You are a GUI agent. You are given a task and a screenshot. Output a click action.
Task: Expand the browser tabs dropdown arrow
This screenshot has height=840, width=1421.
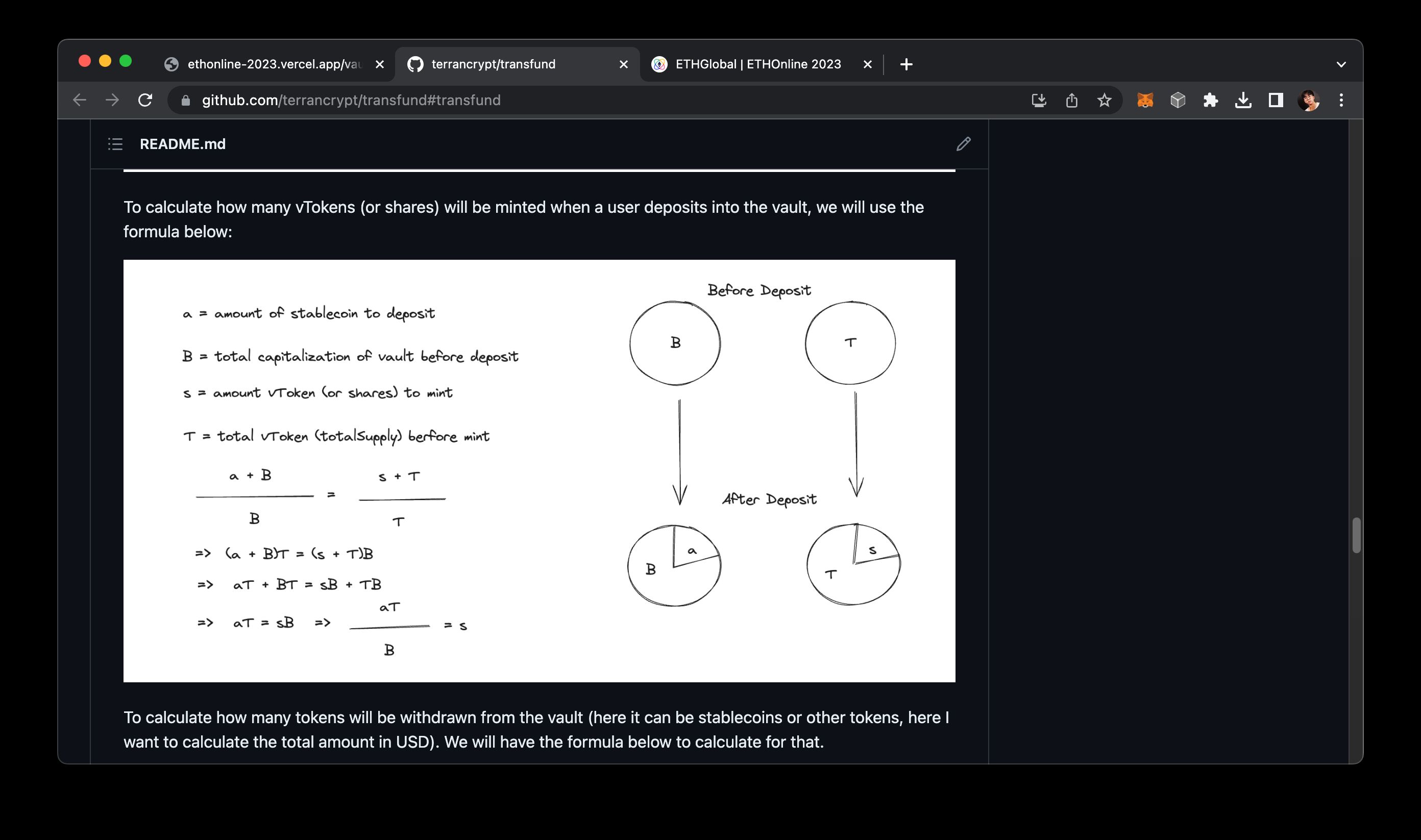[1341, 64]
